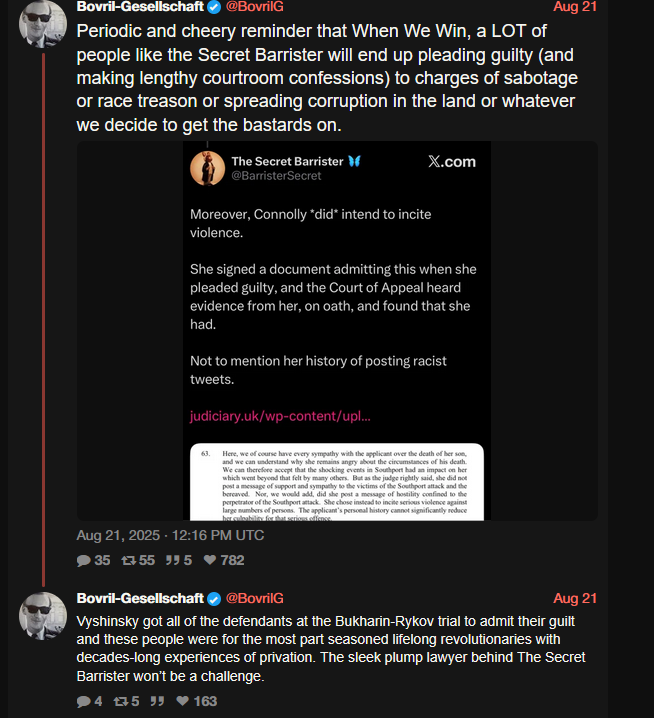Click retweet icon with 5 on second tweet
Image resolution: width=654 pixels, height=718 pixels.
click(x=121, y=702)
